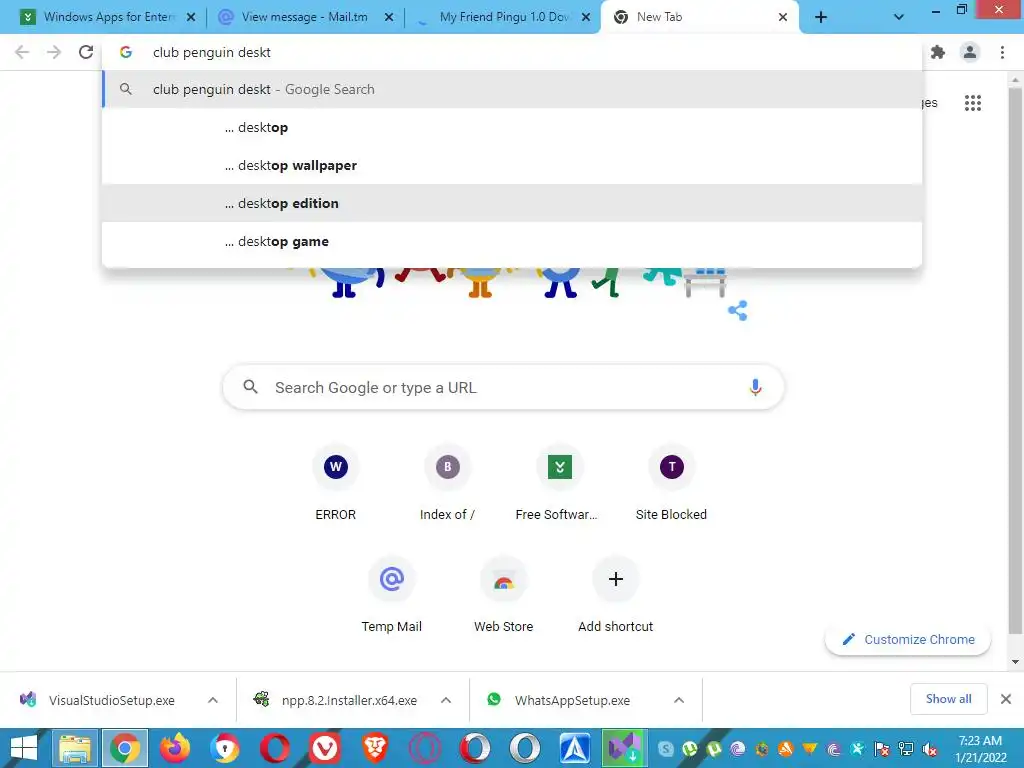The image size is (1024, 768).
Task: Select the 'desktop wallpaper' suggestion
Action: [x=512, y=165]
